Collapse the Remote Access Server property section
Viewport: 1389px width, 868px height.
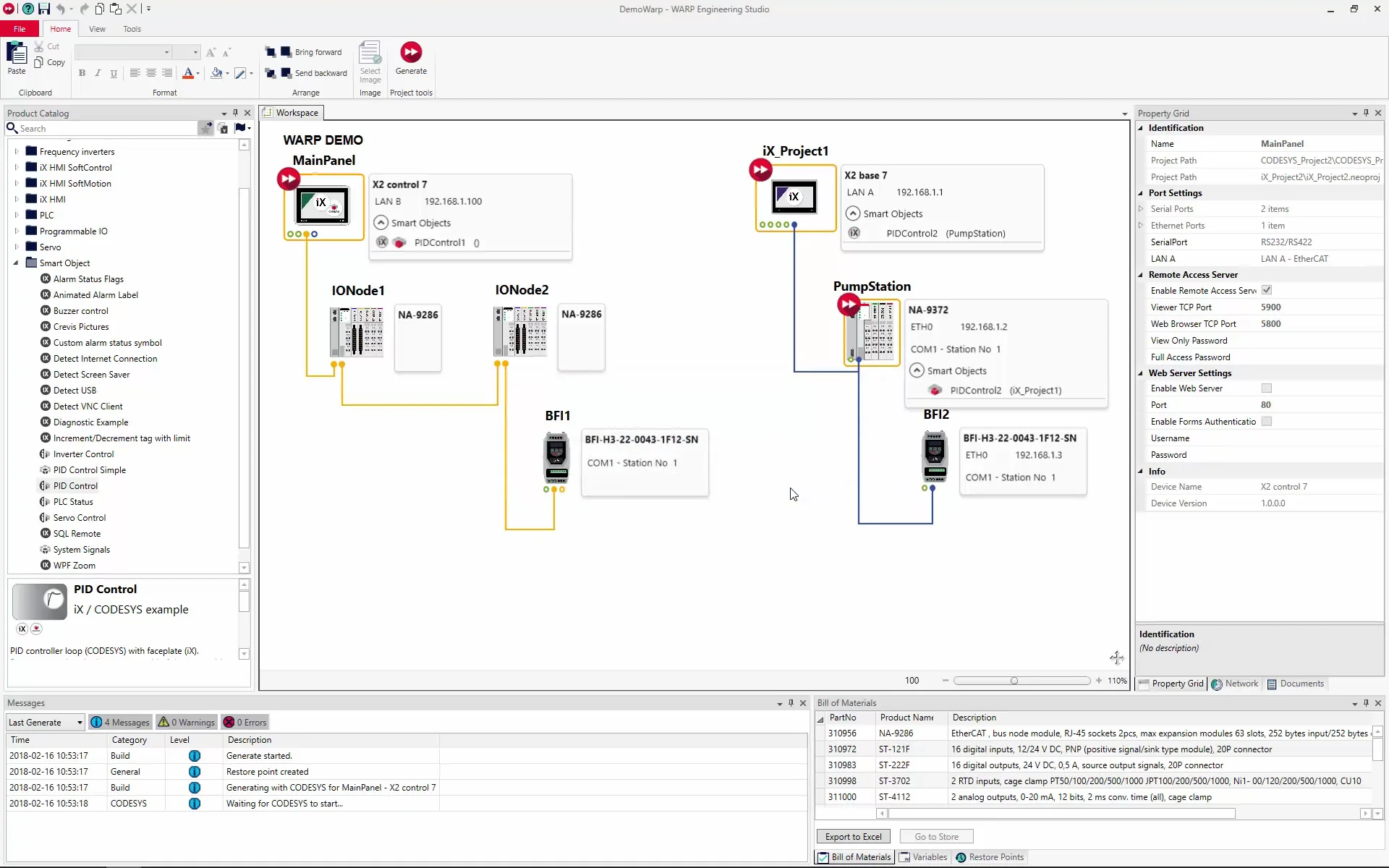click(x=1141, y=275)
